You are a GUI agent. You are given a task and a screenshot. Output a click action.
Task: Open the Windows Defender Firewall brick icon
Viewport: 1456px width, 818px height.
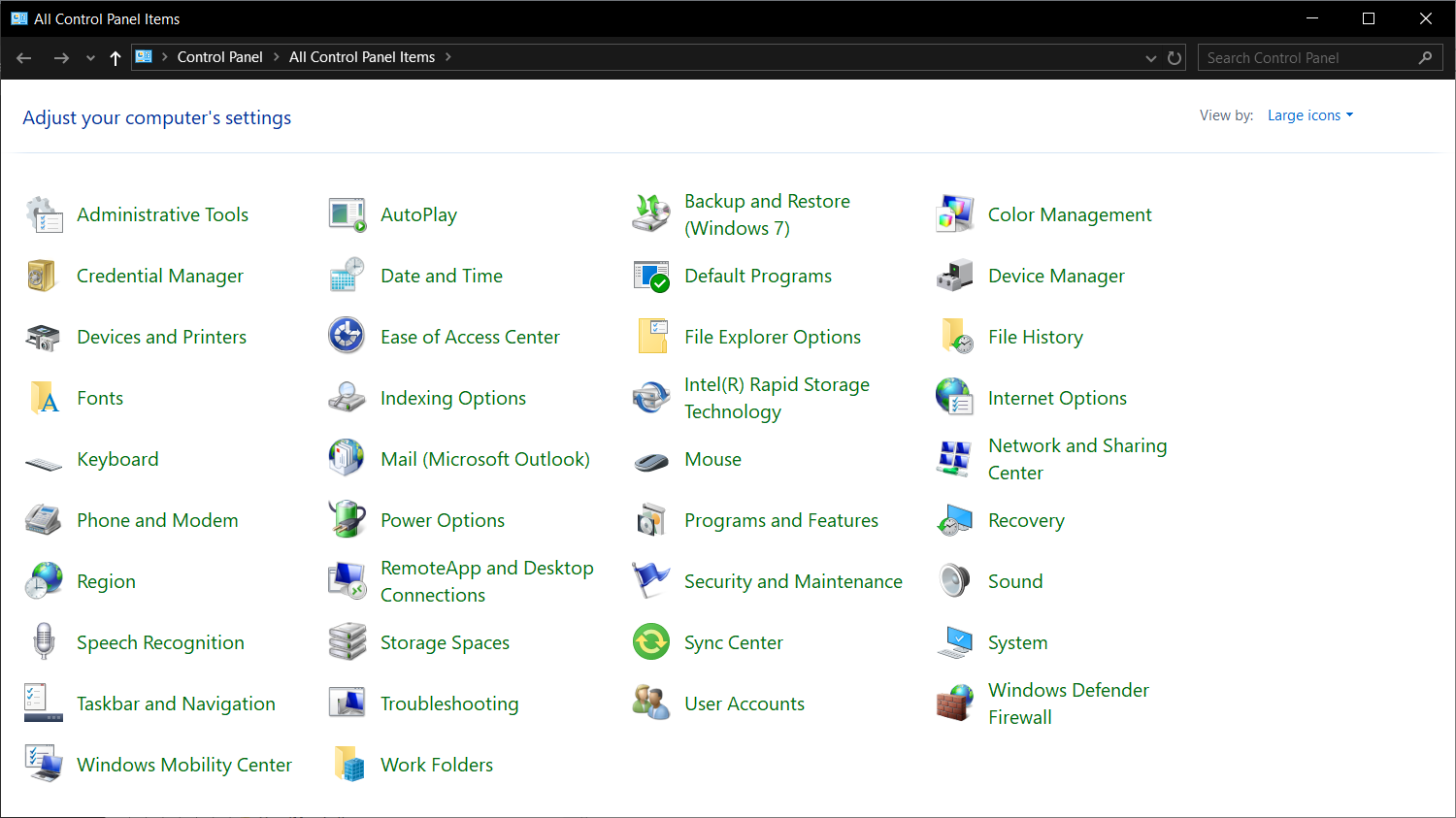pyautogui.click(x=955, y=703)
